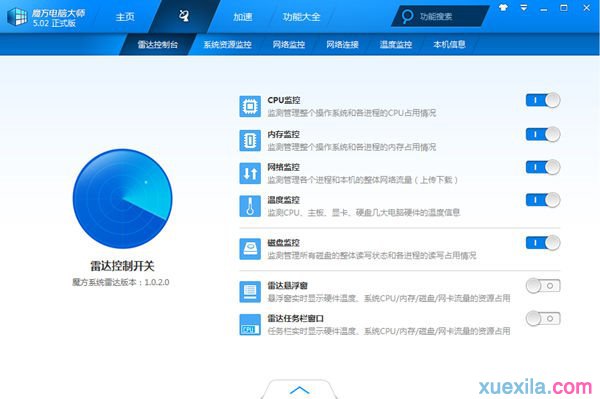Image resolution: width=600 pixels, height=399 pixels.
Task: Click the CPU监控 chip icon
Action: tap(250, 106)
